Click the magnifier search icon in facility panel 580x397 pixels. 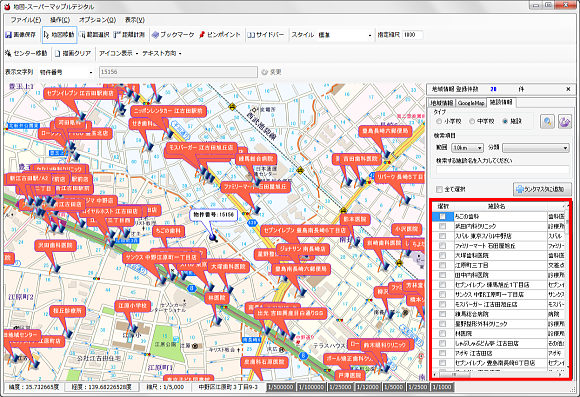(547, 121)
